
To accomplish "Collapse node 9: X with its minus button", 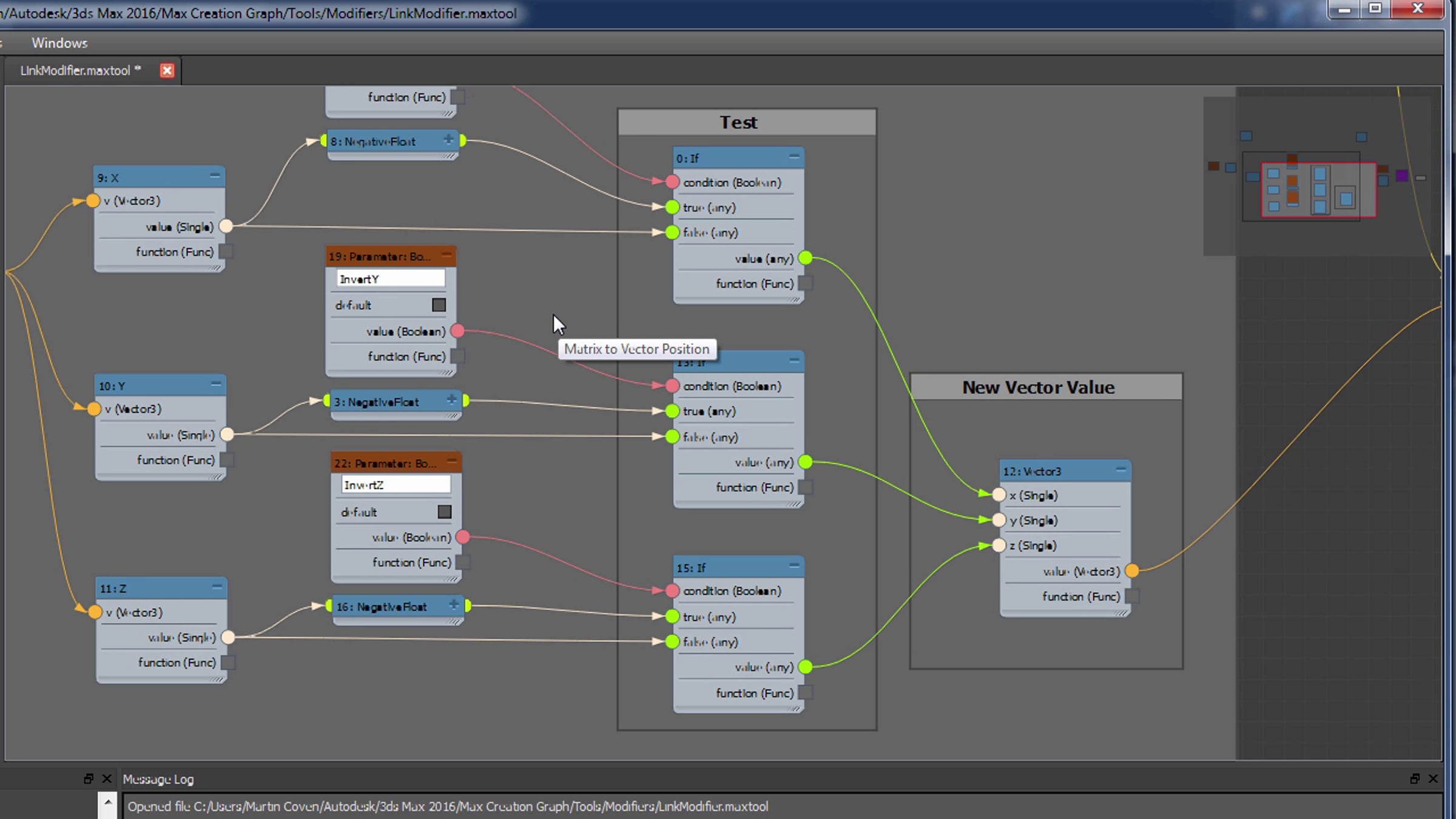I will tap(215, 176).
